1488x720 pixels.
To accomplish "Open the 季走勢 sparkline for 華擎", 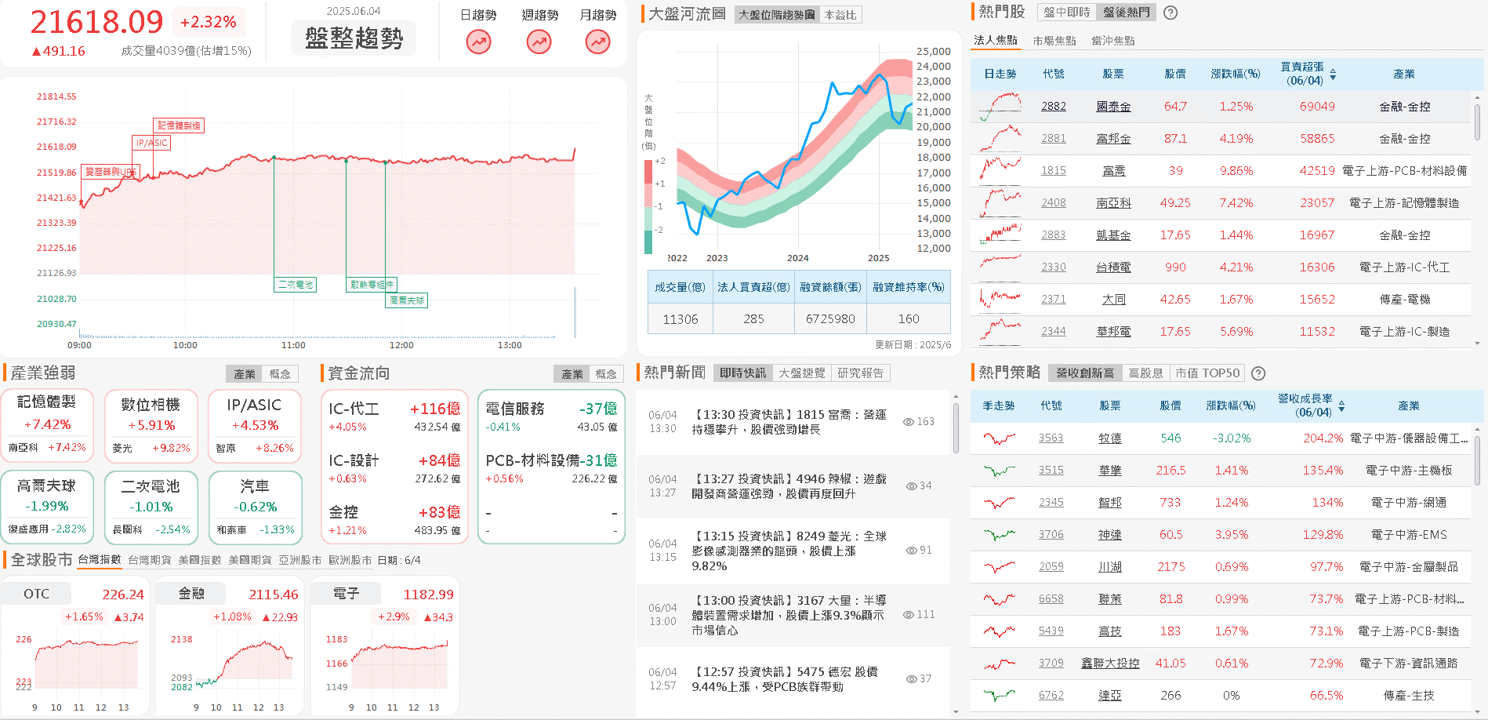I will coord(999,470).
